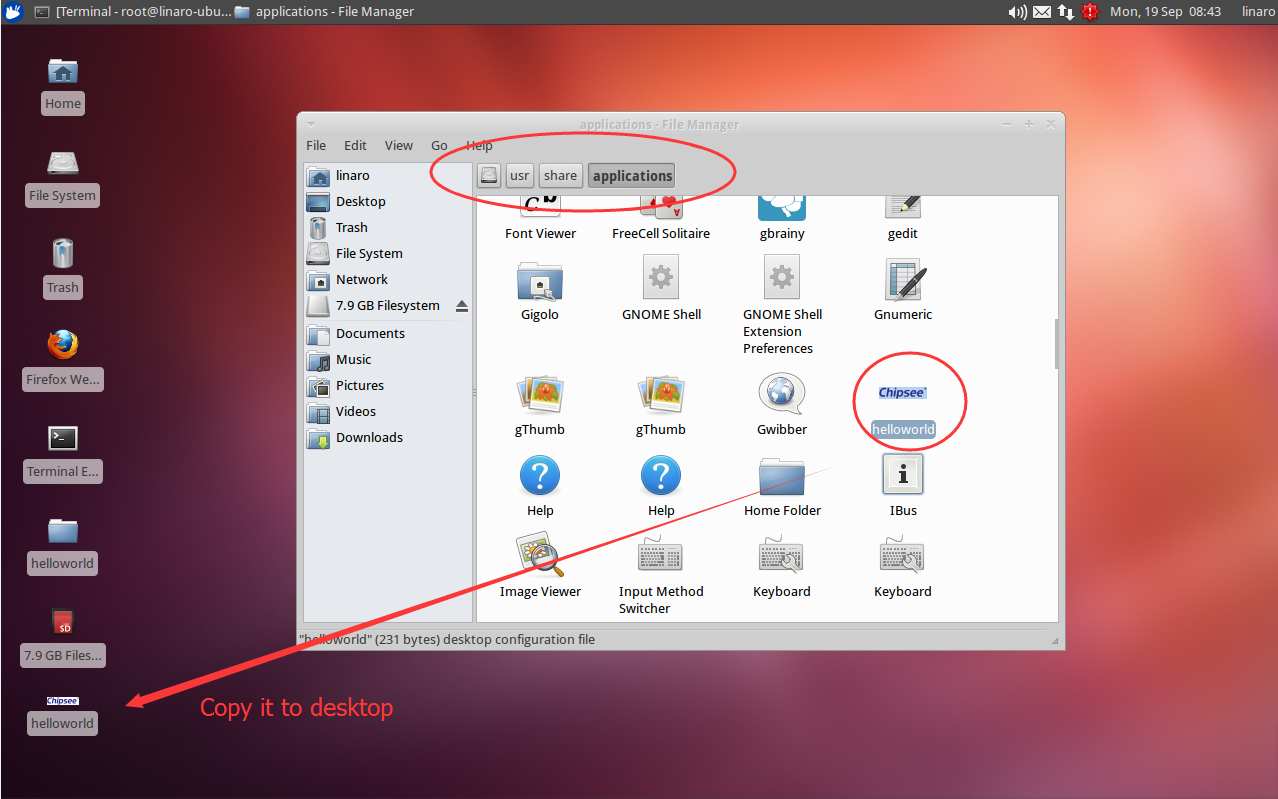Open the window menu arrow in title bar

click(310, 124)
